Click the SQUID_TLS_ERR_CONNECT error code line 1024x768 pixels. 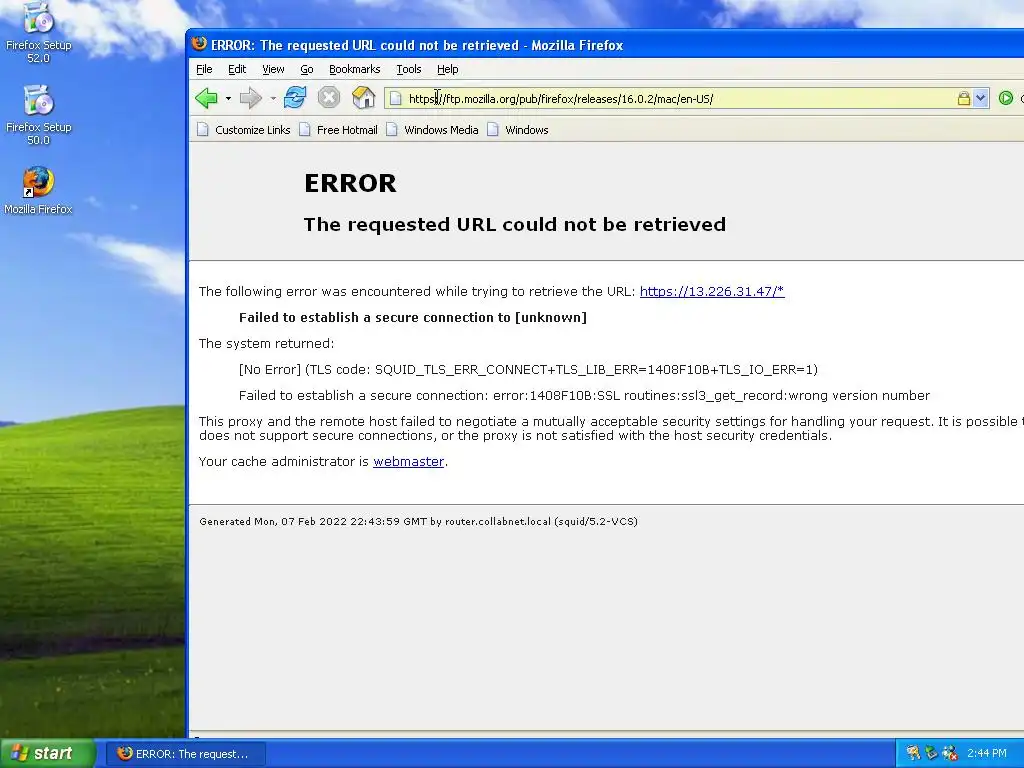coord(528,370)
